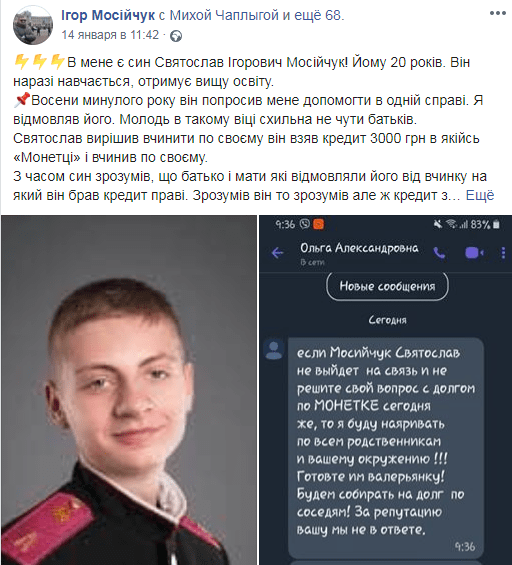Image resolution: width=512 pixels, height=565 pixels.
Task: Open Ігор Мосійчук profile link
Action: [108, 15]
